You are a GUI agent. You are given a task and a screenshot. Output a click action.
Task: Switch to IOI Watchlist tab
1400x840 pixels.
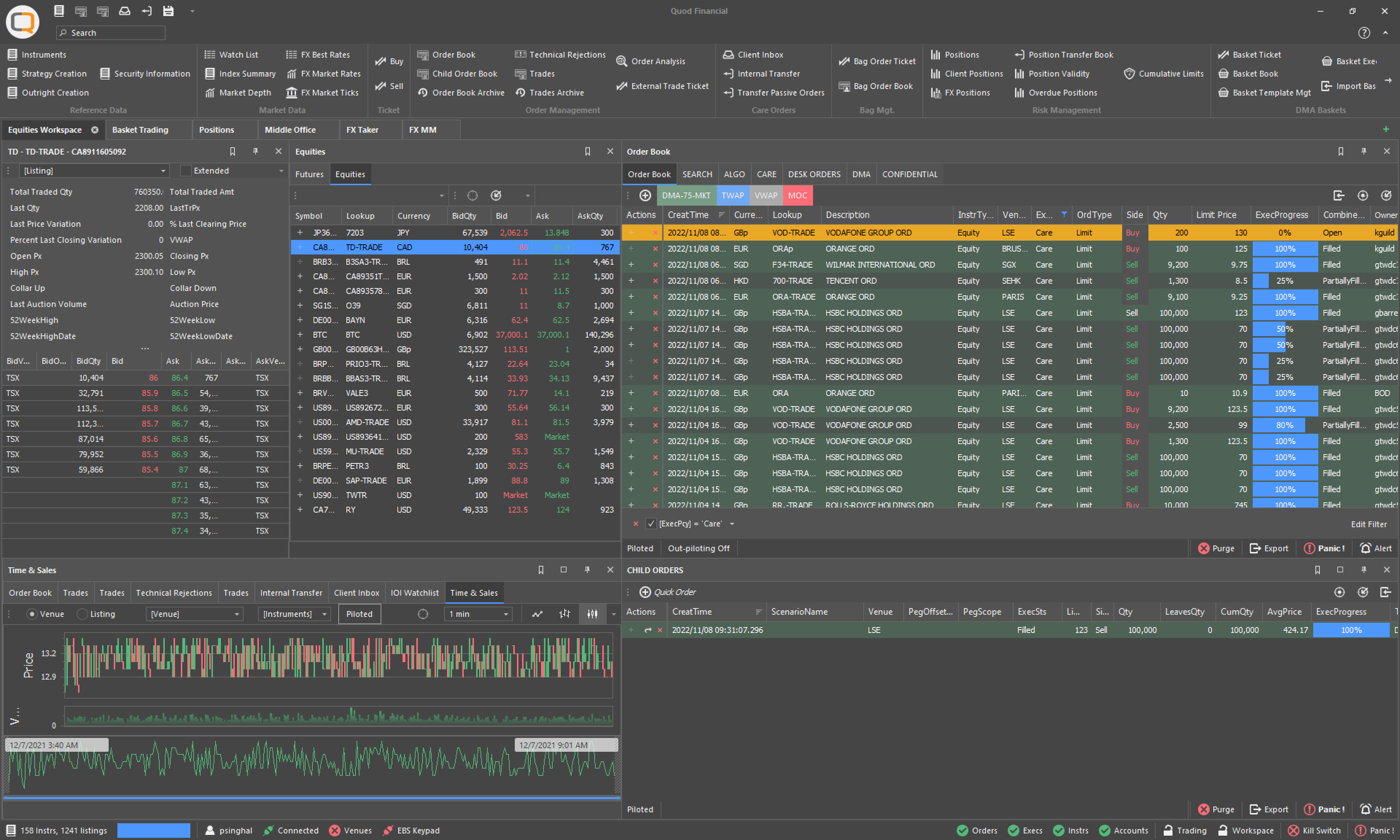click(x=414, y=593)
